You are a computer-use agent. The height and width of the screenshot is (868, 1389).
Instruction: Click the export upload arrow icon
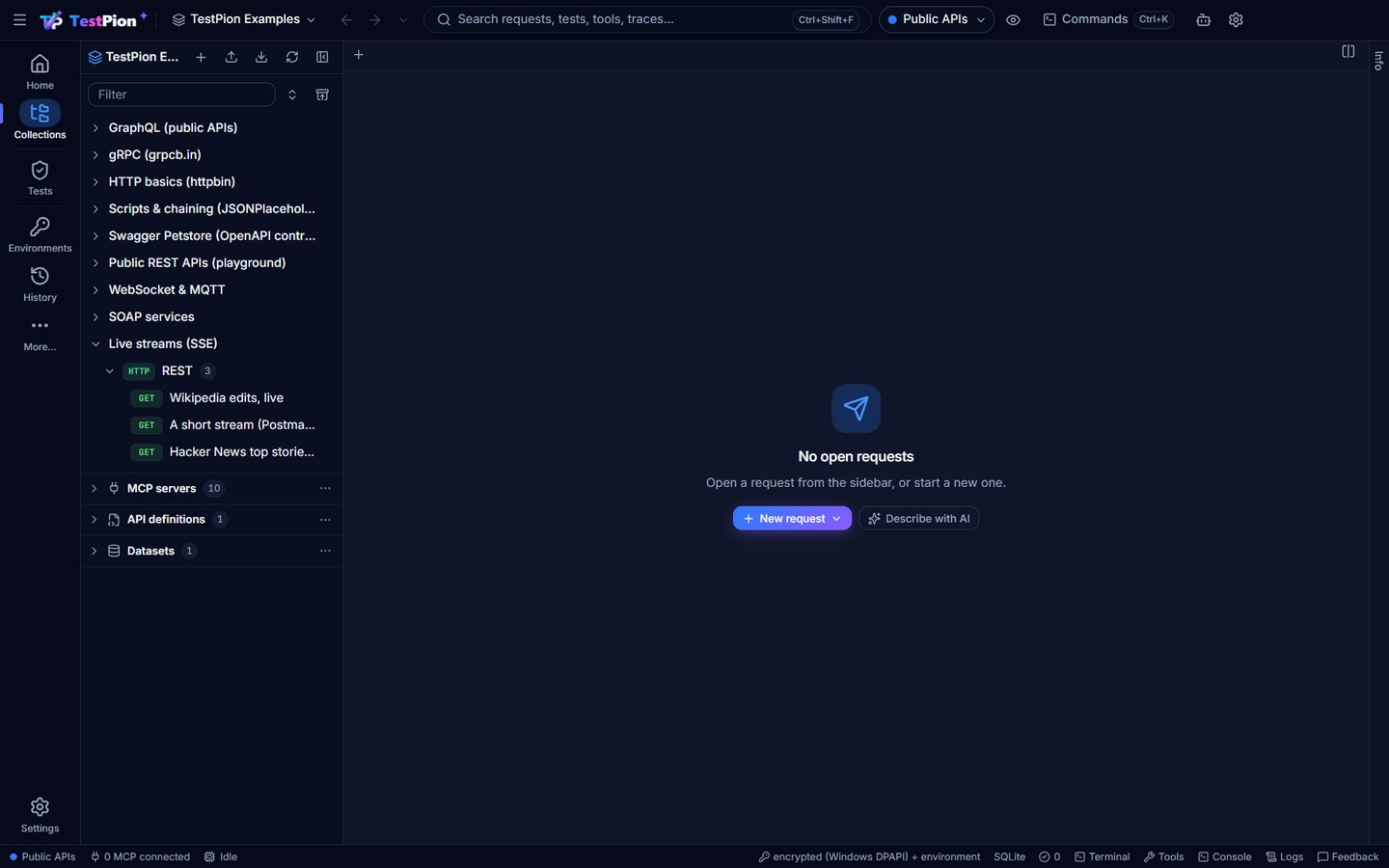pyautogui.click(x=231, y=57)
